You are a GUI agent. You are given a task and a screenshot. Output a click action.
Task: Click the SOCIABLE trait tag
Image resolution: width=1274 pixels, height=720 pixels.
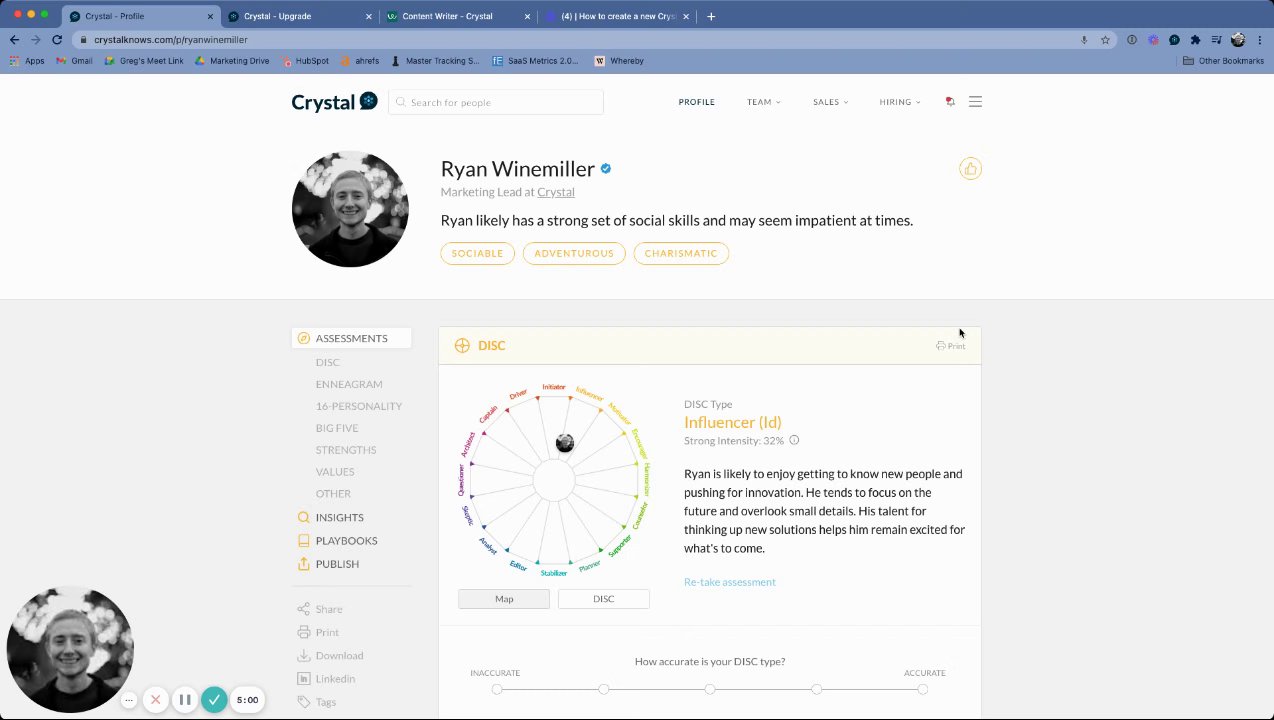coord(477,253)
